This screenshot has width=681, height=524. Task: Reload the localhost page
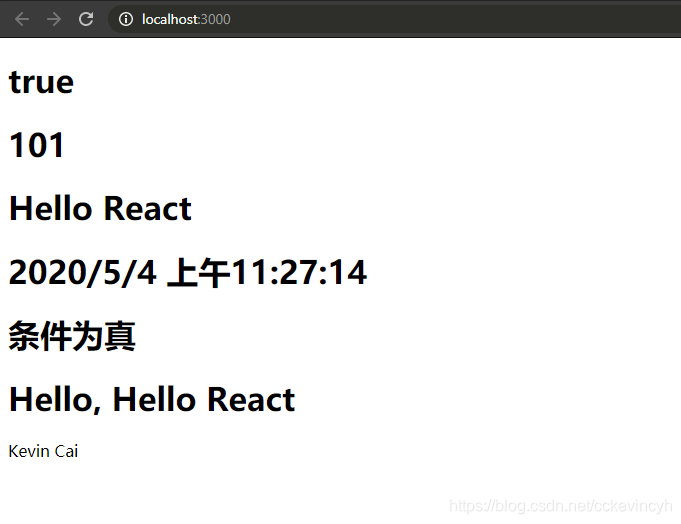(x=86, y=19)
